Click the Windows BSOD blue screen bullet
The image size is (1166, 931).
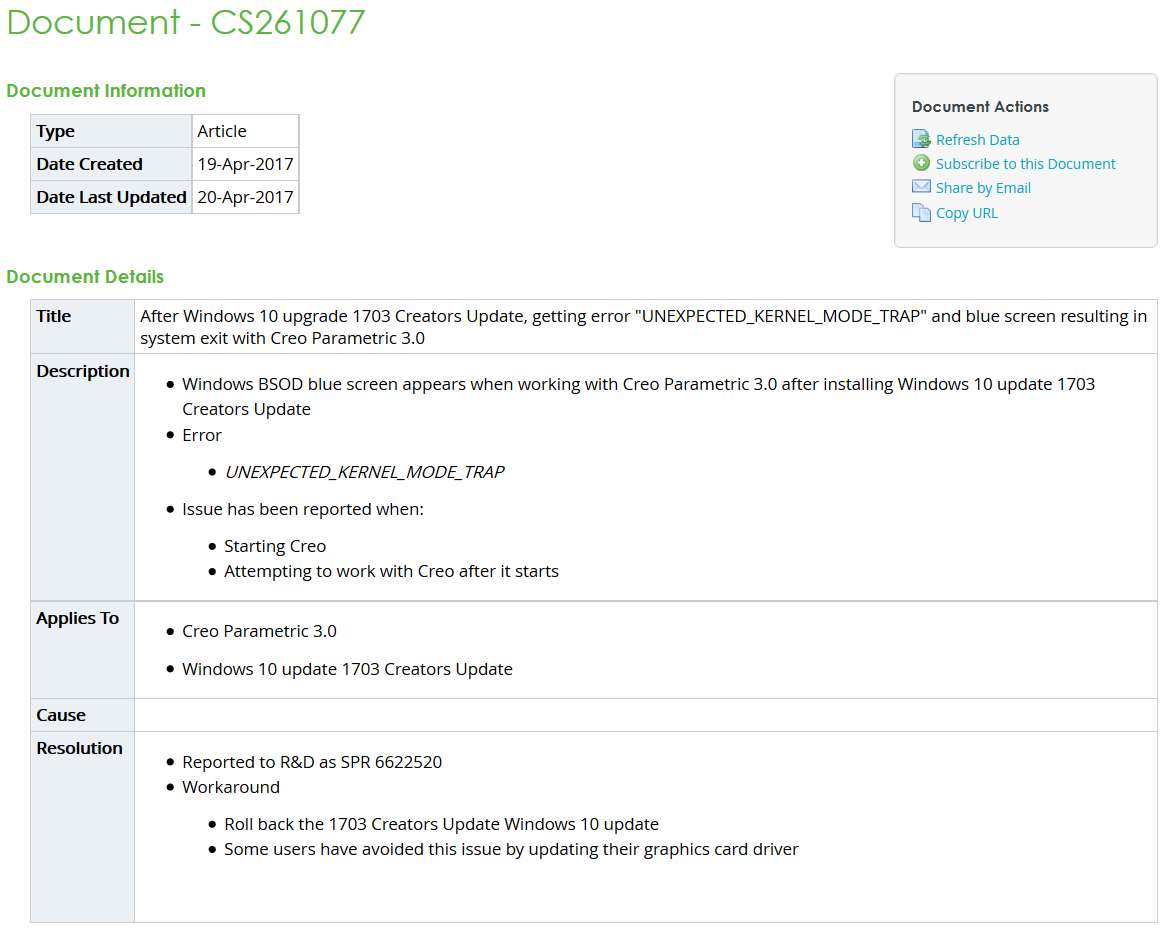tap(638, 396)
